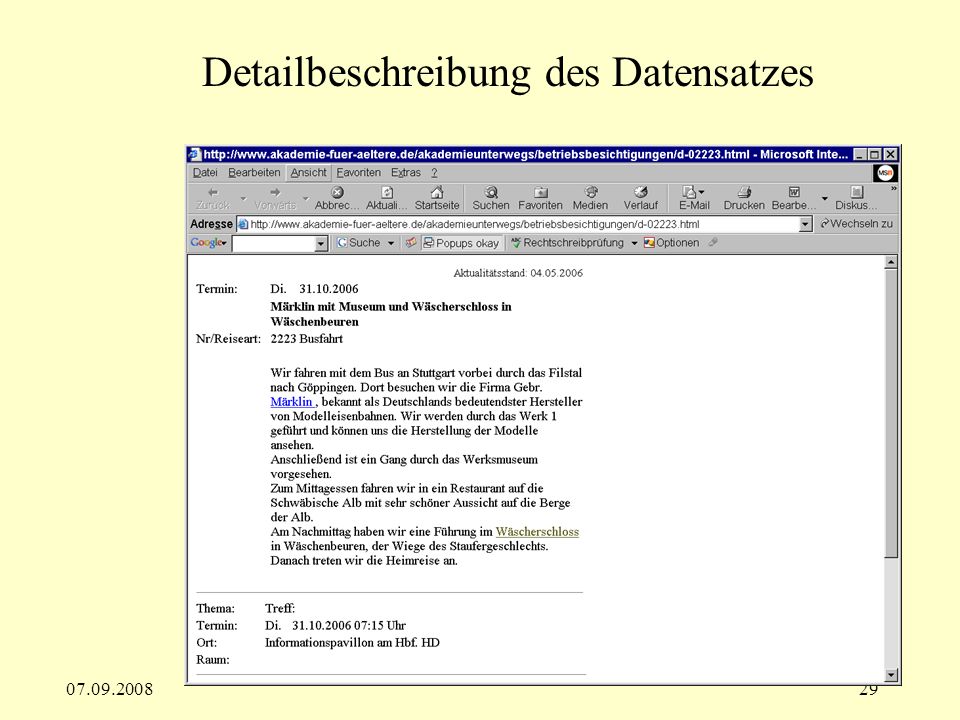The image size is (960, 720).
Task: Open the Favoriten toolbar button
Action: (x=540, y=198)
